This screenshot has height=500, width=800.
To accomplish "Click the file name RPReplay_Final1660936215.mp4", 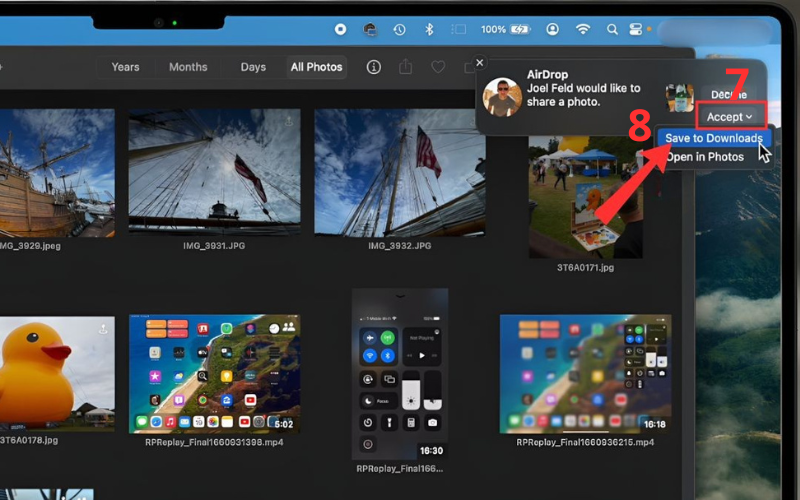I will 585,442.
